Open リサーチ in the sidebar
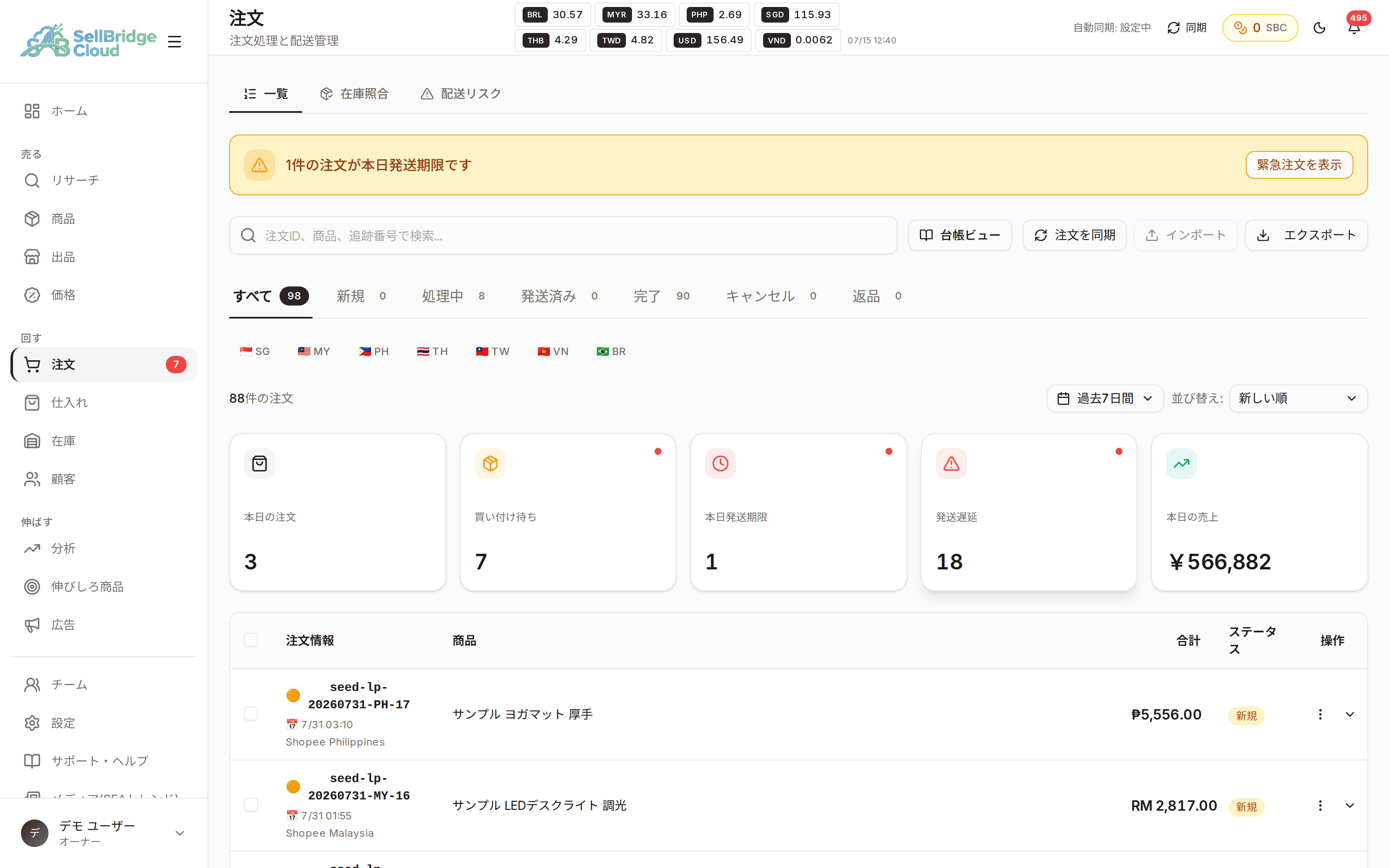 click(x=104, y=180)
